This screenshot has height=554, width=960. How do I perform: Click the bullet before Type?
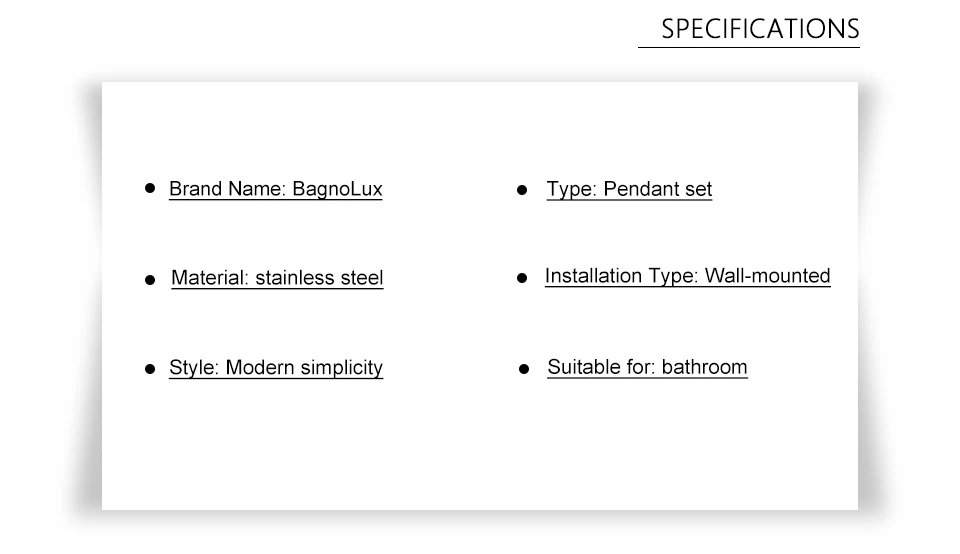click(522, 190)
